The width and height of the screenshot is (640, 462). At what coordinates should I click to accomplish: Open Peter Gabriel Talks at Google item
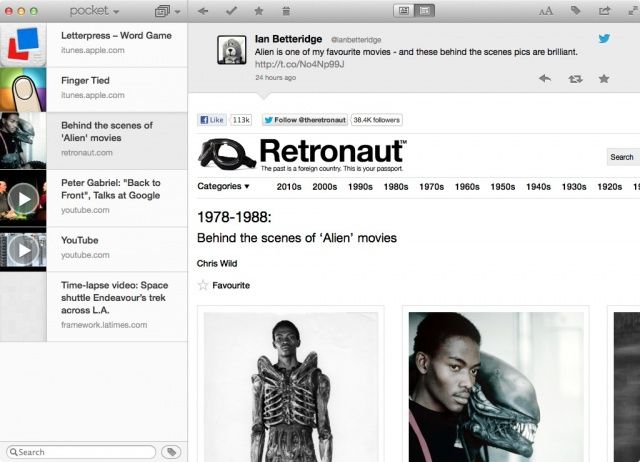coord(93,198)
